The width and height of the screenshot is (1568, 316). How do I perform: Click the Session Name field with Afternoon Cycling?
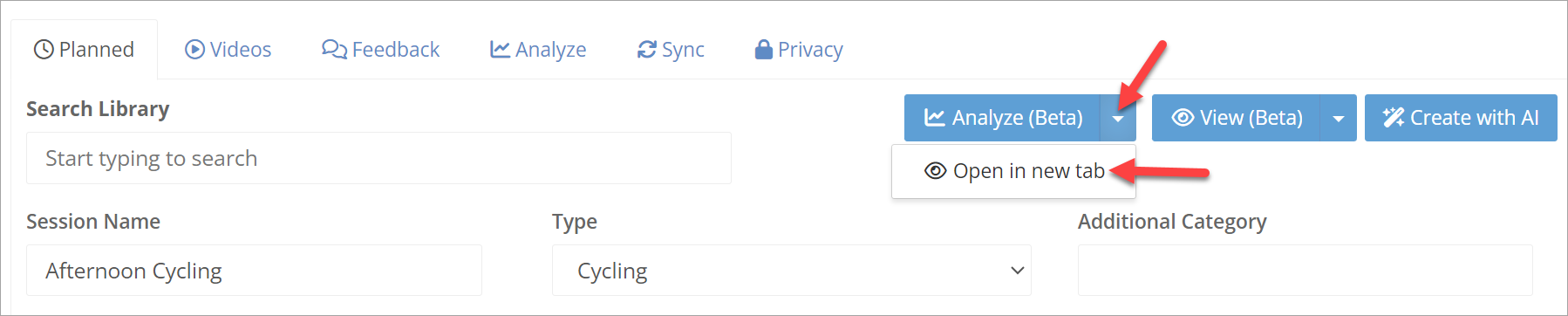254,271
